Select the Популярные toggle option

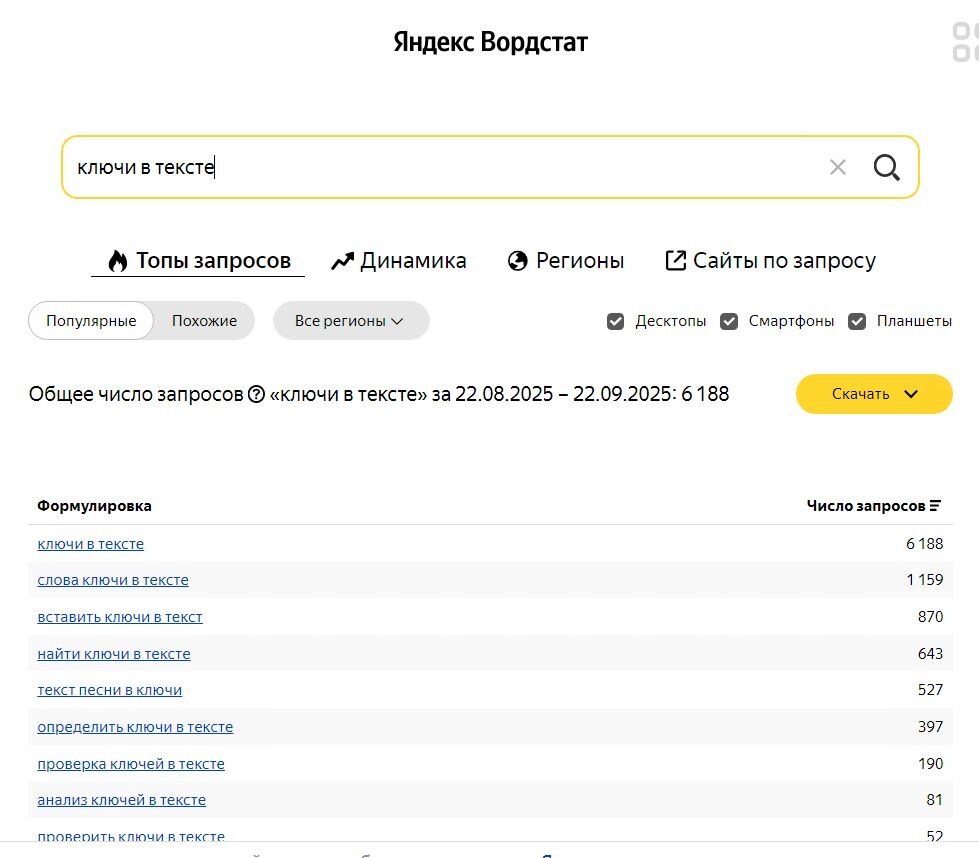pos(91,321)
